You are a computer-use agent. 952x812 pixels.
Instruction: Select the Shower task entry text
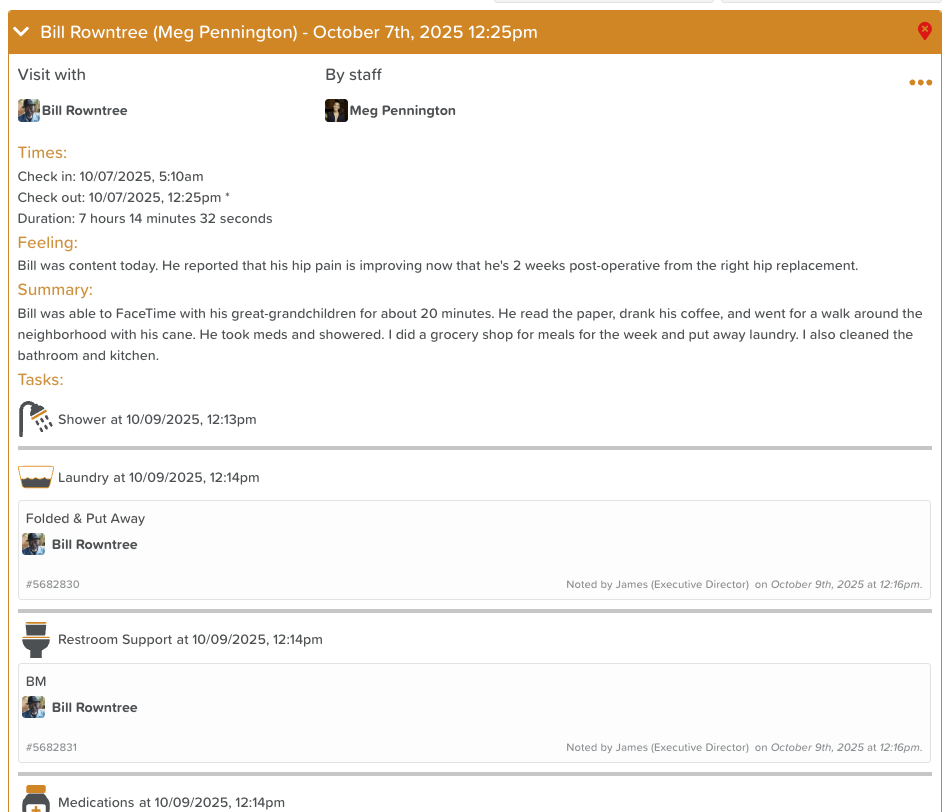pos(157,419)
